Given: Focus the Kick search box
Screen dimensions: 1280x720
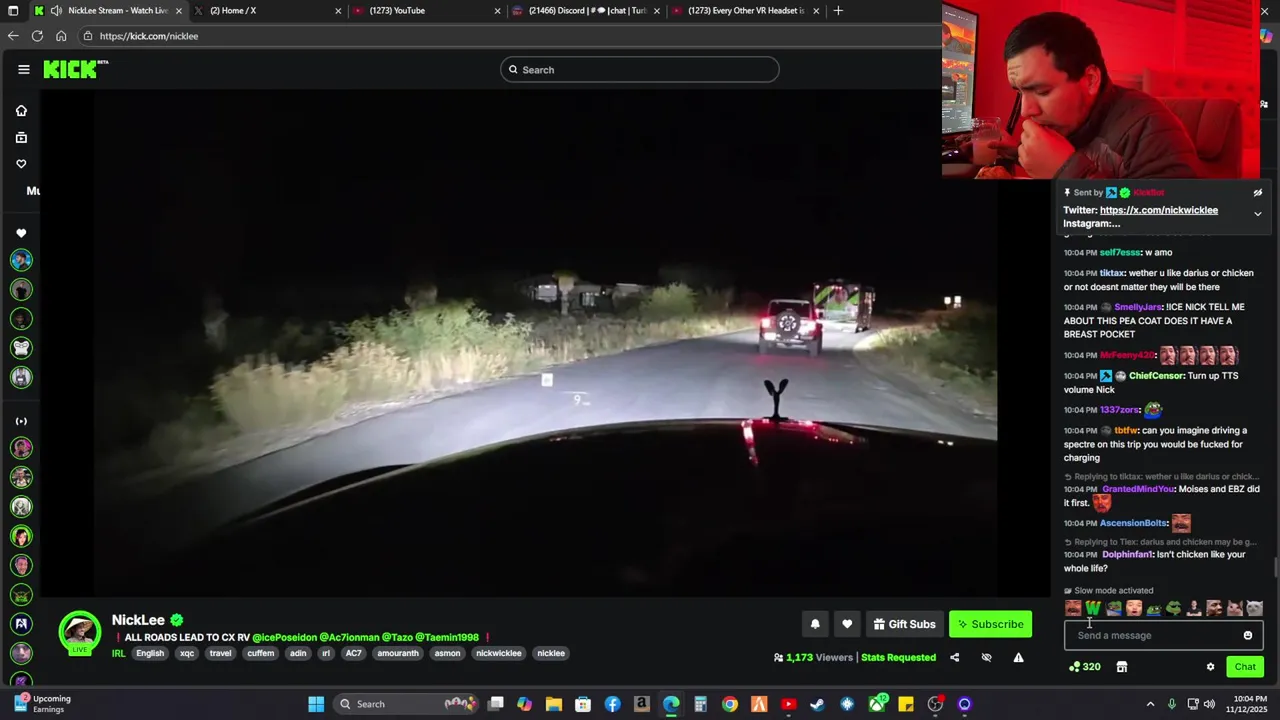Looking at the screenshot, I should coord(640,70).
